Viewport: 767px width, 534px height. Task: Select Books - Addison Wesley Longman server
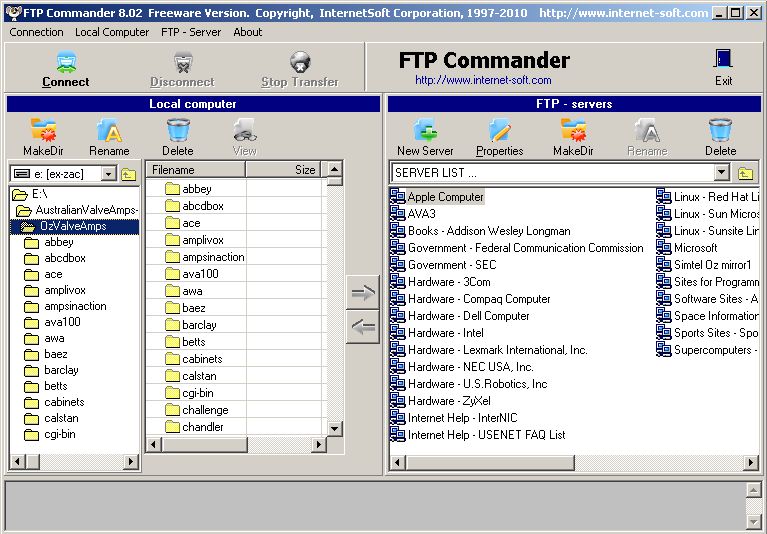[x=480, y=230]
